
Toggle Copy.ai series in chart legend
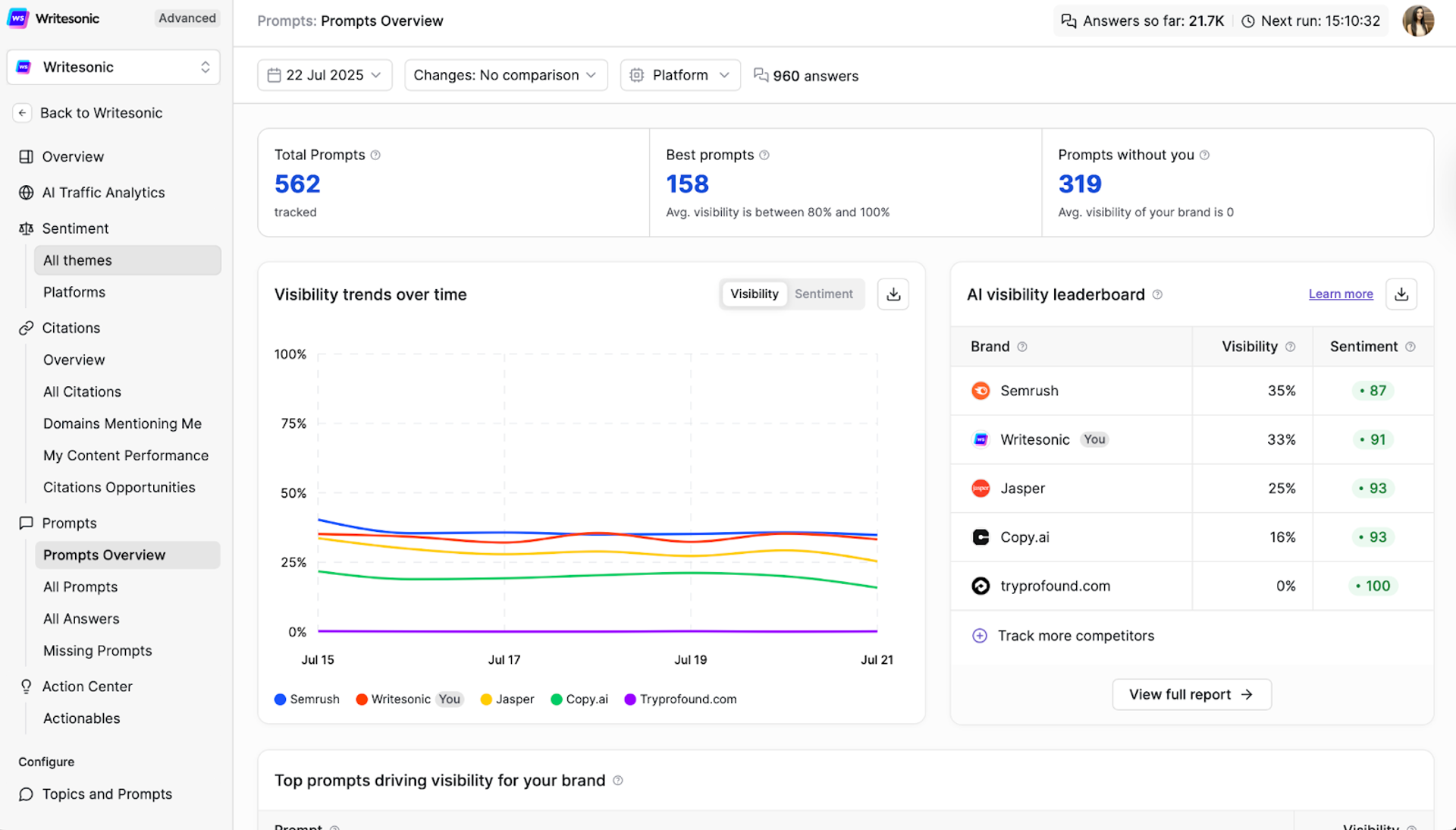point(579,700)
